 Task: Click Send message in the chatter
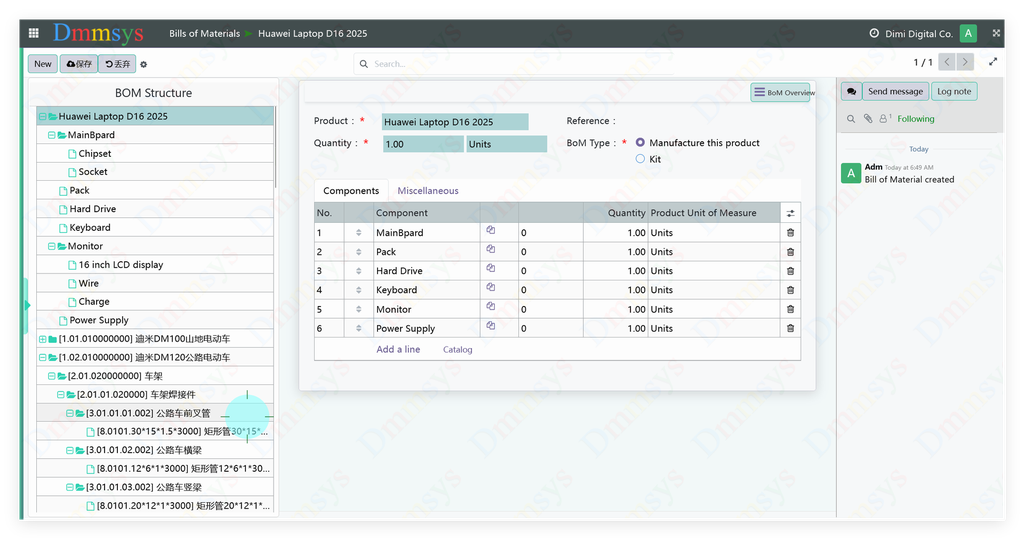[895, 91]
